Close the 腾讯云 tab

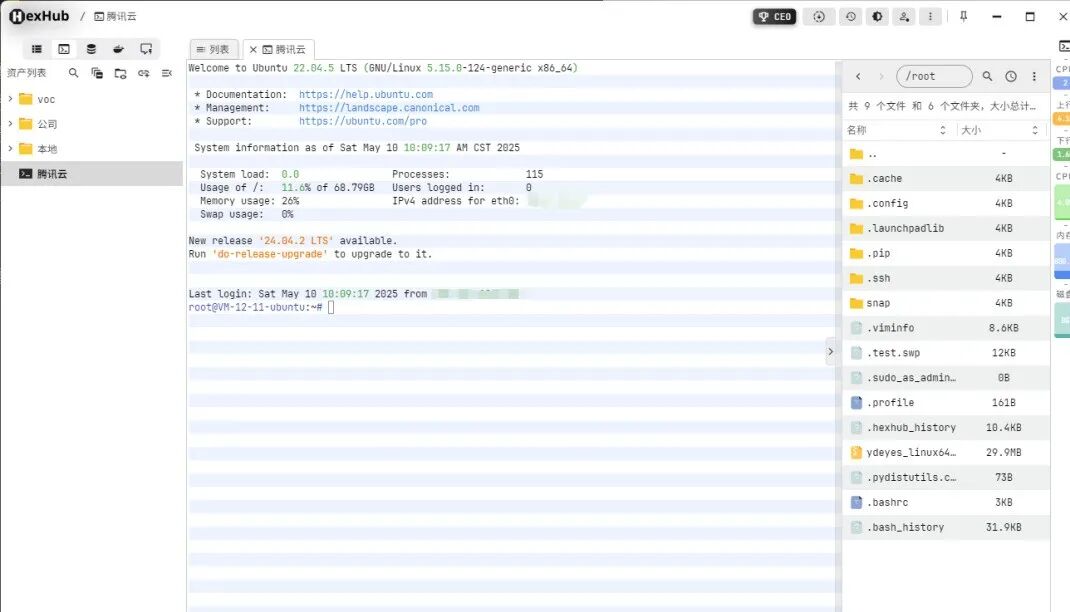tap(253, 50)
